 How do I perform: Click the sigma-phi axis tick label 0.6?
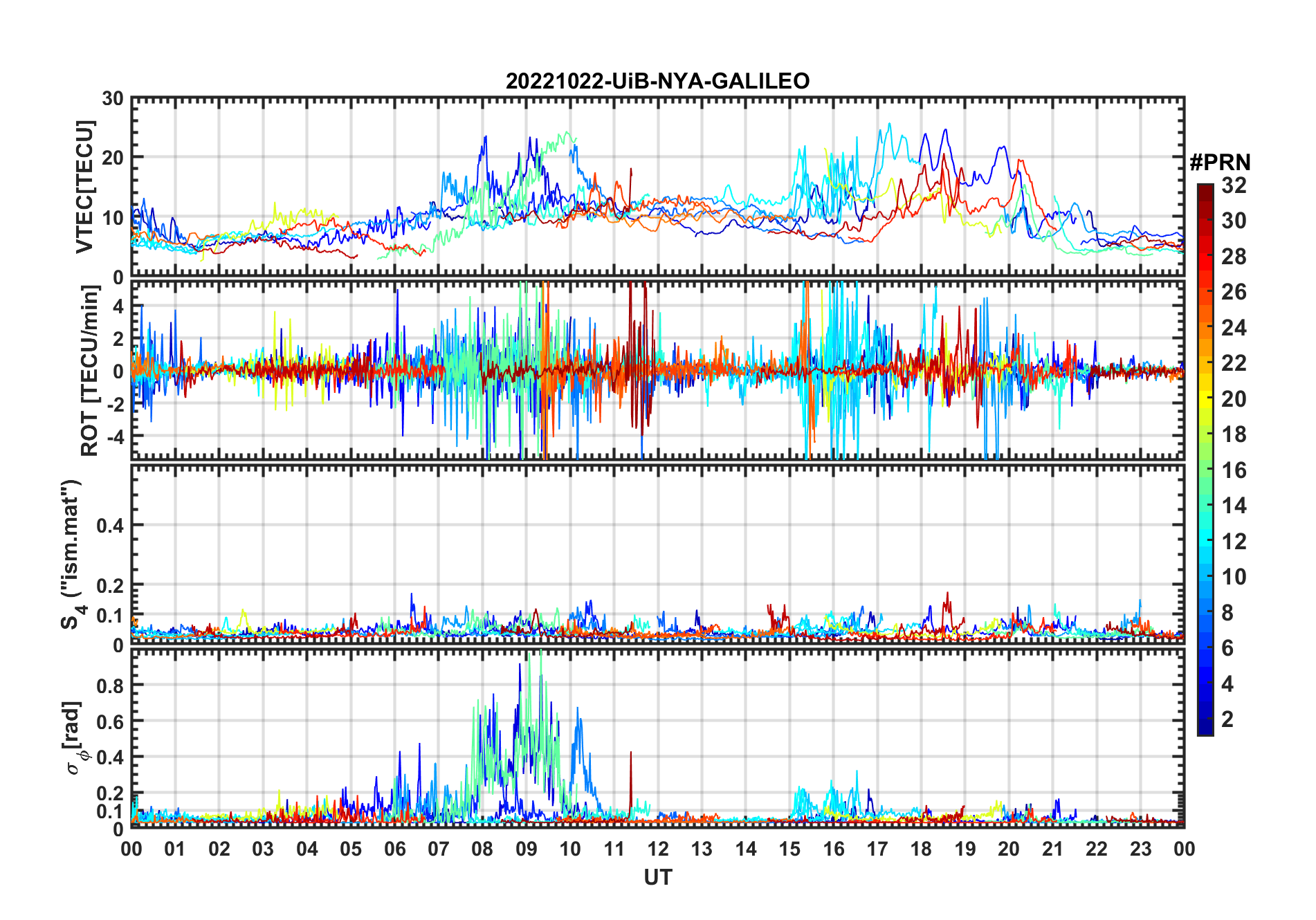pos(110,721)
